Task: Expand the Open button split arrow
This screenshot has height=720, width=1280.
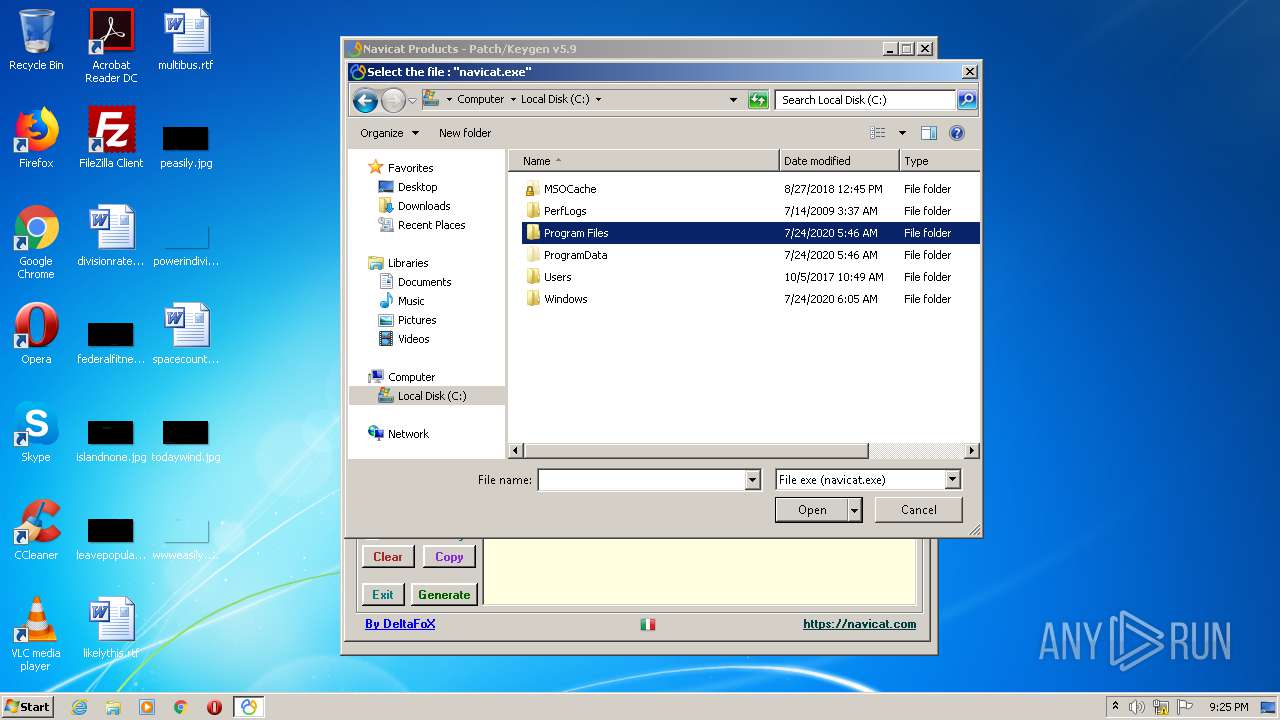Action: click(x=854, y=510)
